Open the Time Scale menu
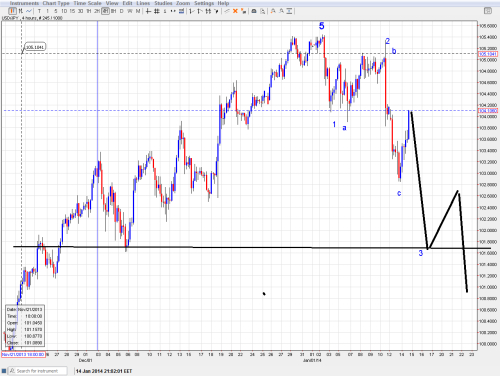 (x=87, y=3)
